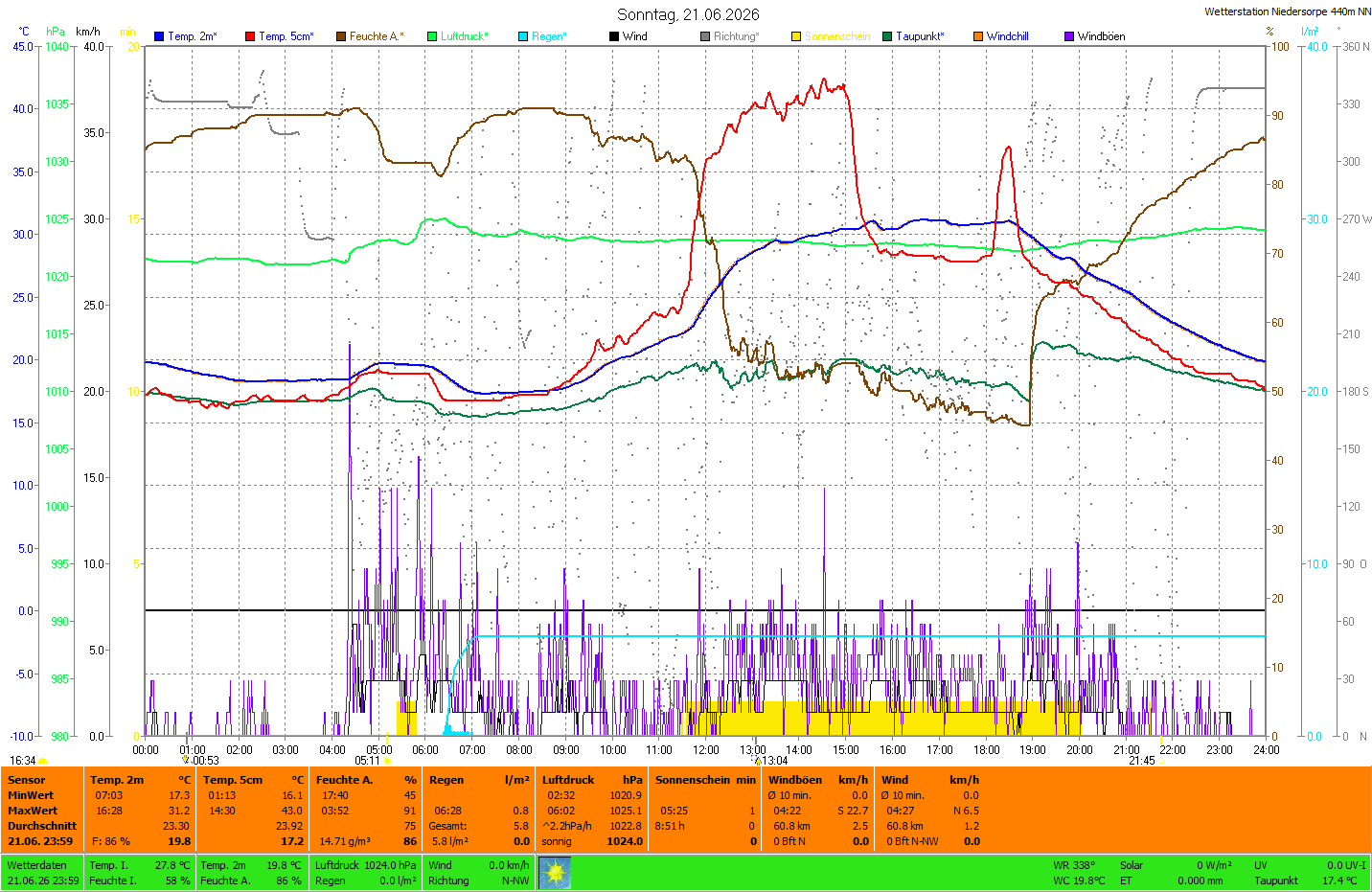Click the sunny weather icon in the green bar
The height and width of the screenshot is (892, 1372).
[555, 873]
